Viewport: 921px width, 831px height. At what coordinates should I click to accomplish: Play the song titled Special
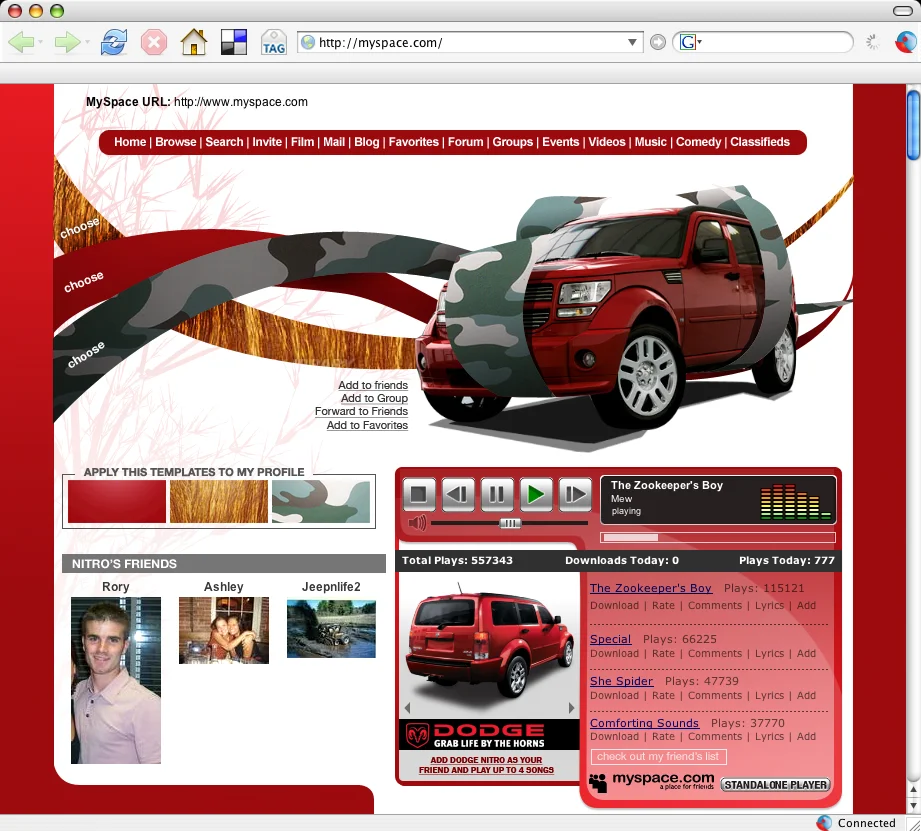pyautogui.click(x=610, y=639)
